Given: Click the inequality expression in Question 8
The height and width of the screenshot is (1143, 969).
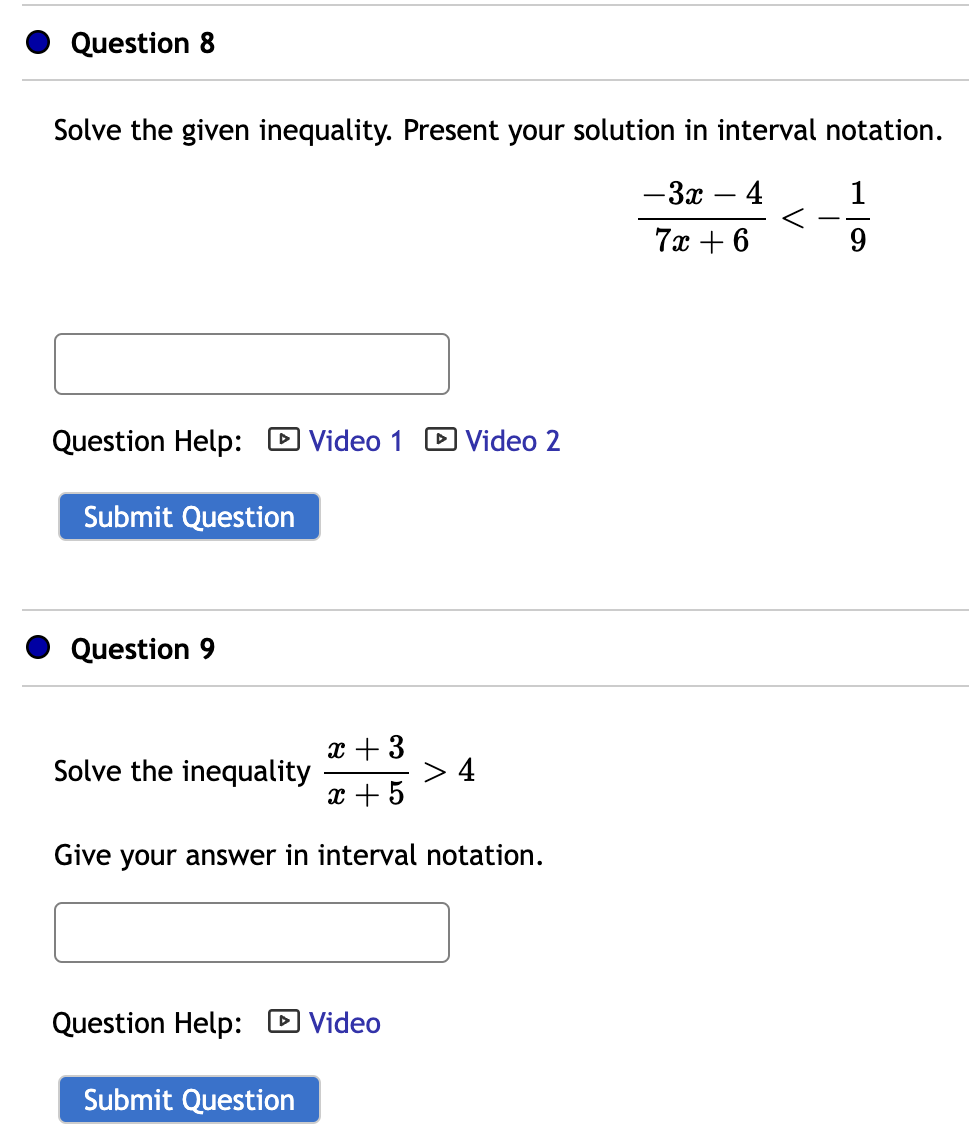Looking at the screenshot, I should 753,215.
